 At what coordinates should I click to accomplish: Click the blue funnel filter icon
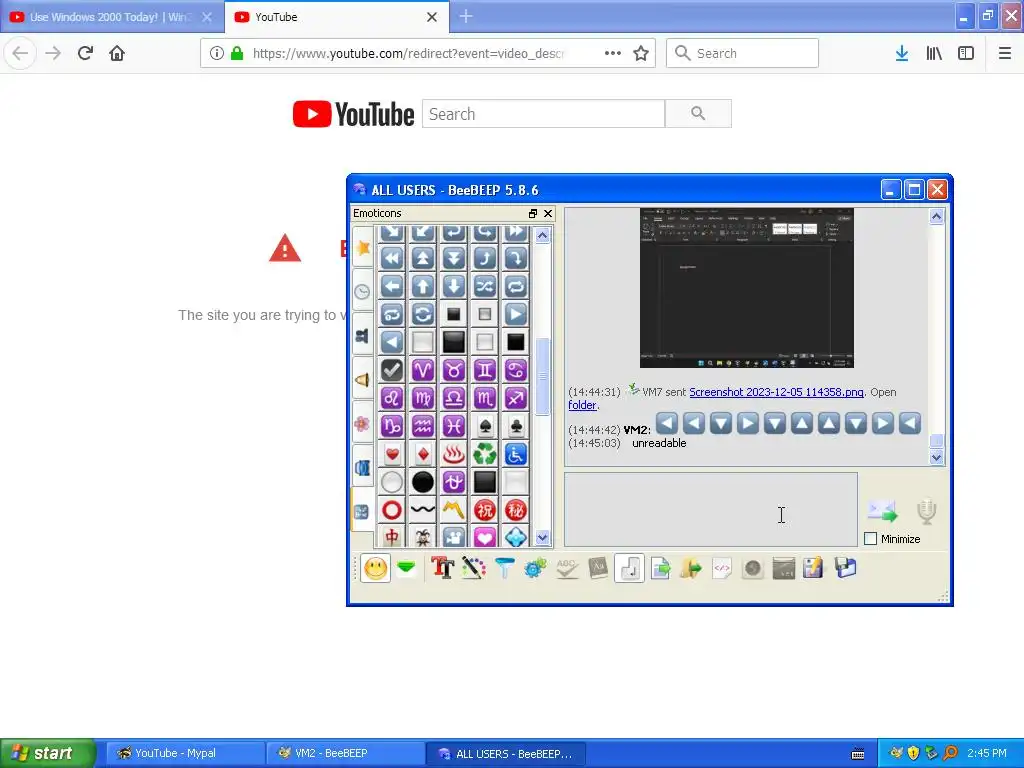(x=504, y=568)
